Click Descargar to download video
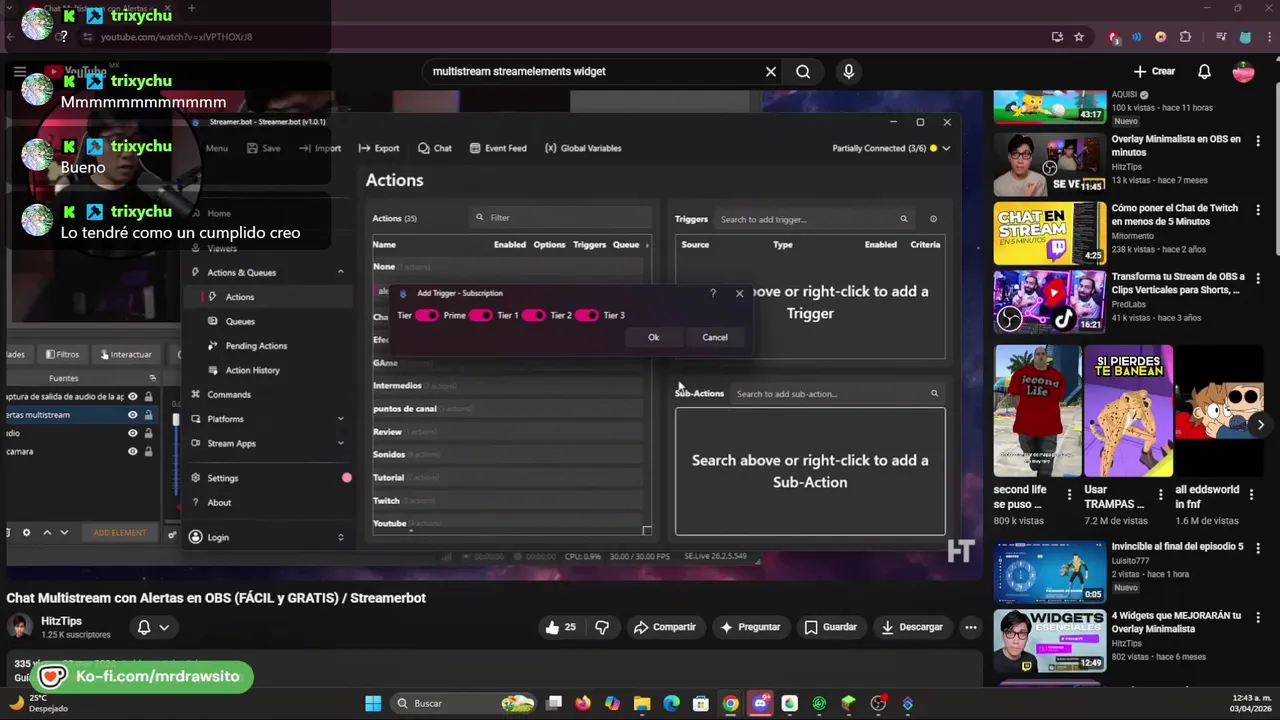The height and width of the screenshot is (720, 1280). 911,627
